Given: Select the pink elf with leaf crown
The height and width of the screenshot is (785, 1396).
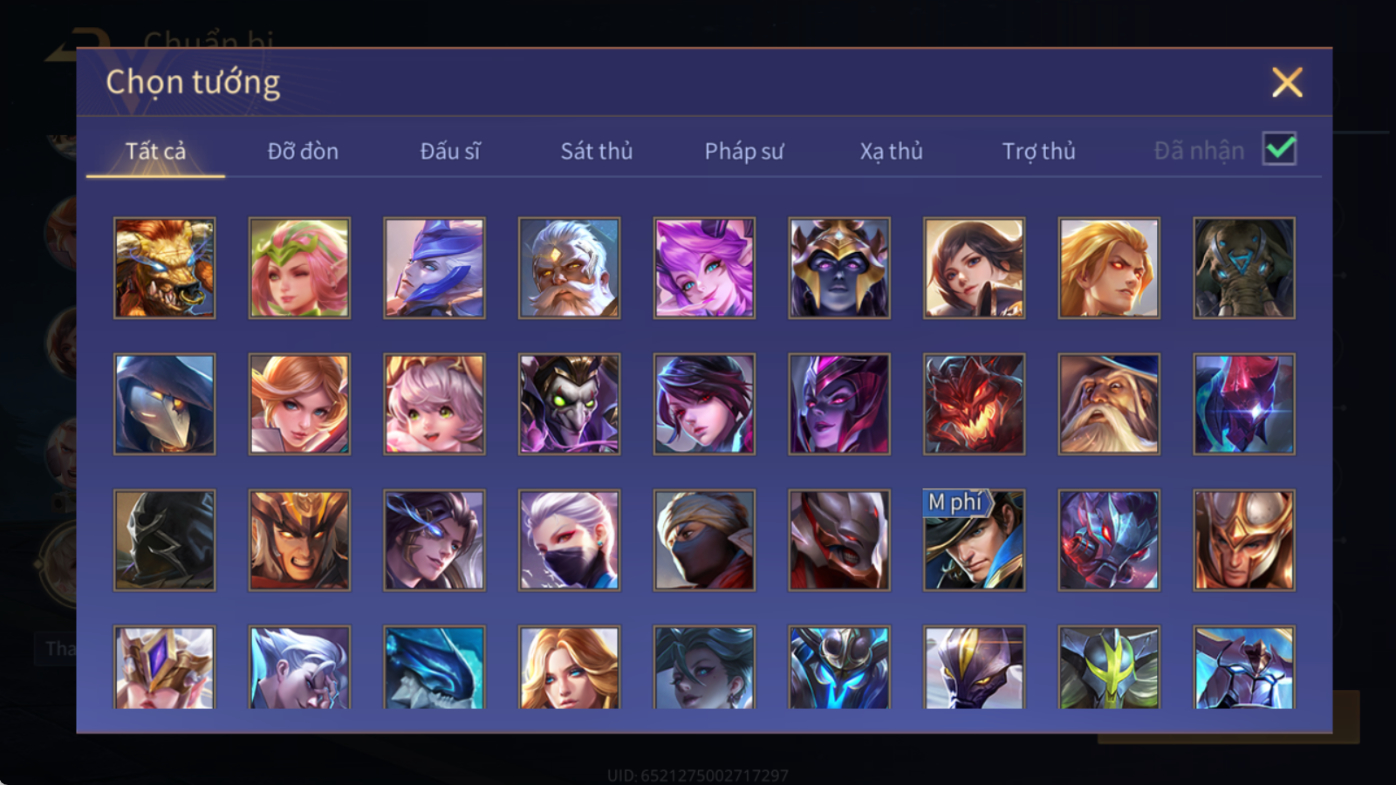Looking at the screenshot, I should tap(299, 268).
